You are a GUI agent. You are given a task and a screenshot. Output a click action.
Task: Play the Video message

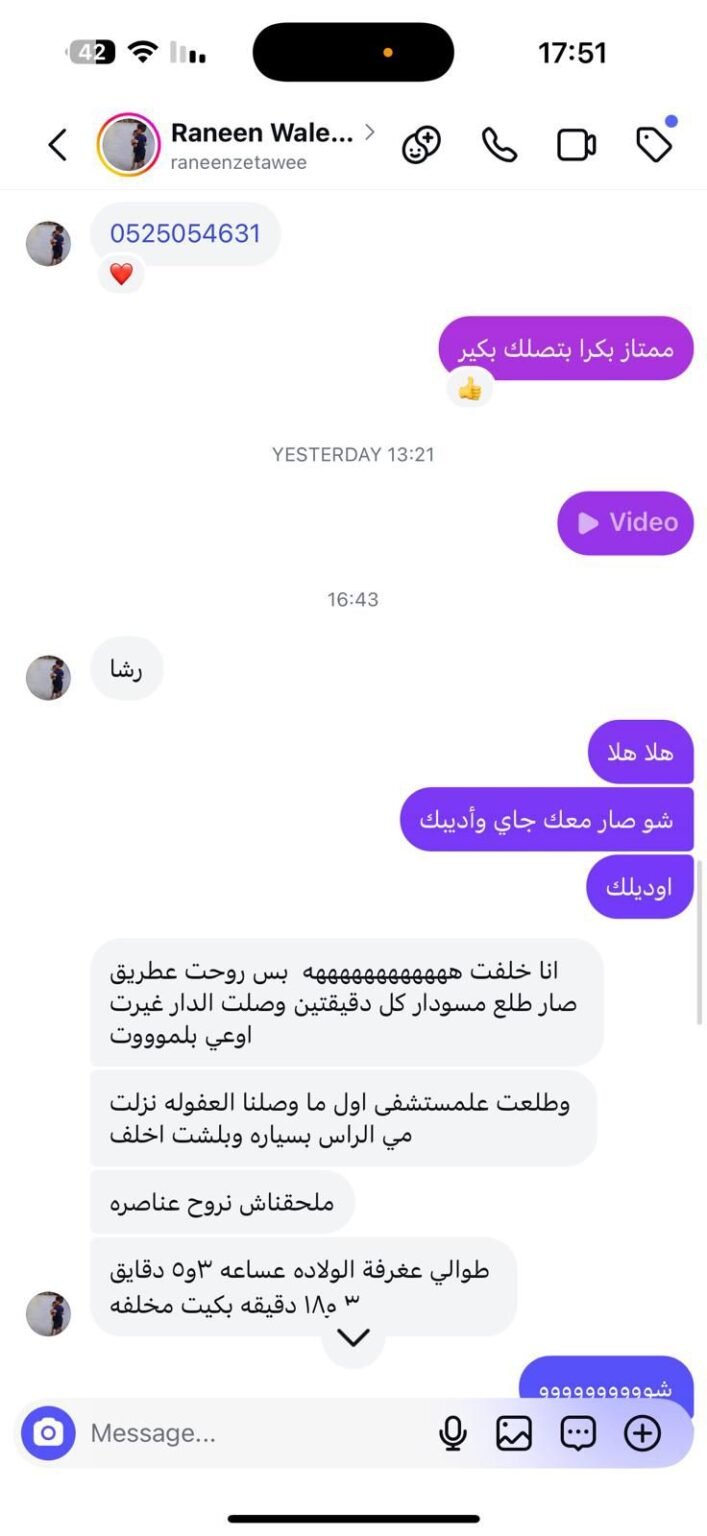(x=625, y=522)
